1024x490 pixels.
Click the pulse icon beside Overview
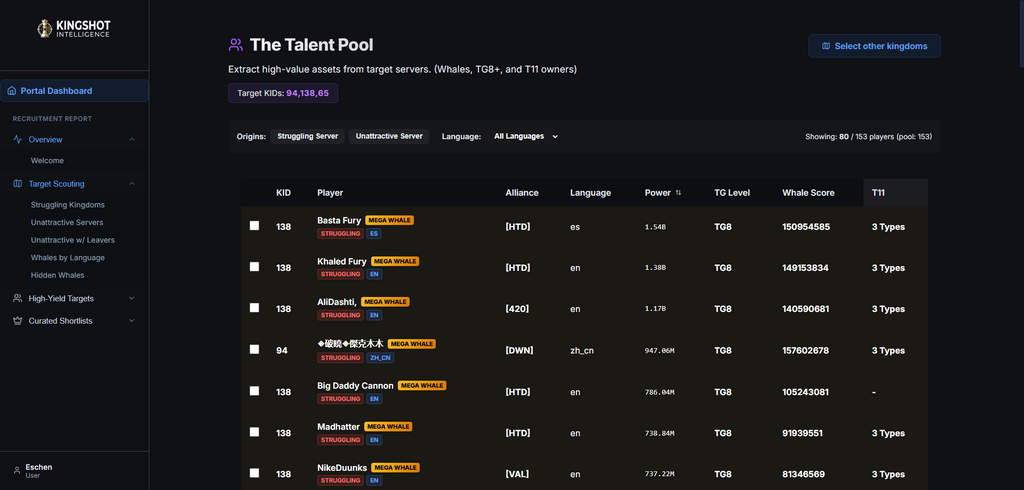click(18, 139)
